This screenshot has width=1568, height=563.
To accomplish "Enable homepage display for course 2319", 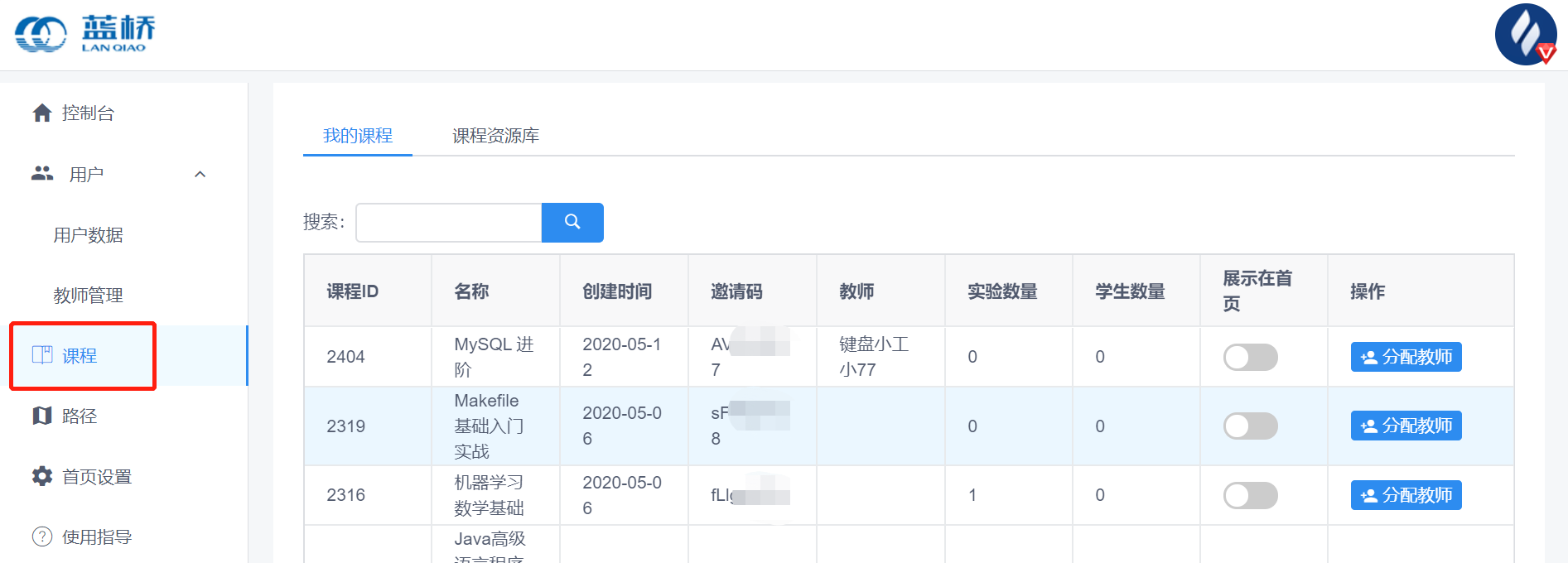I will coord(1249,426).
